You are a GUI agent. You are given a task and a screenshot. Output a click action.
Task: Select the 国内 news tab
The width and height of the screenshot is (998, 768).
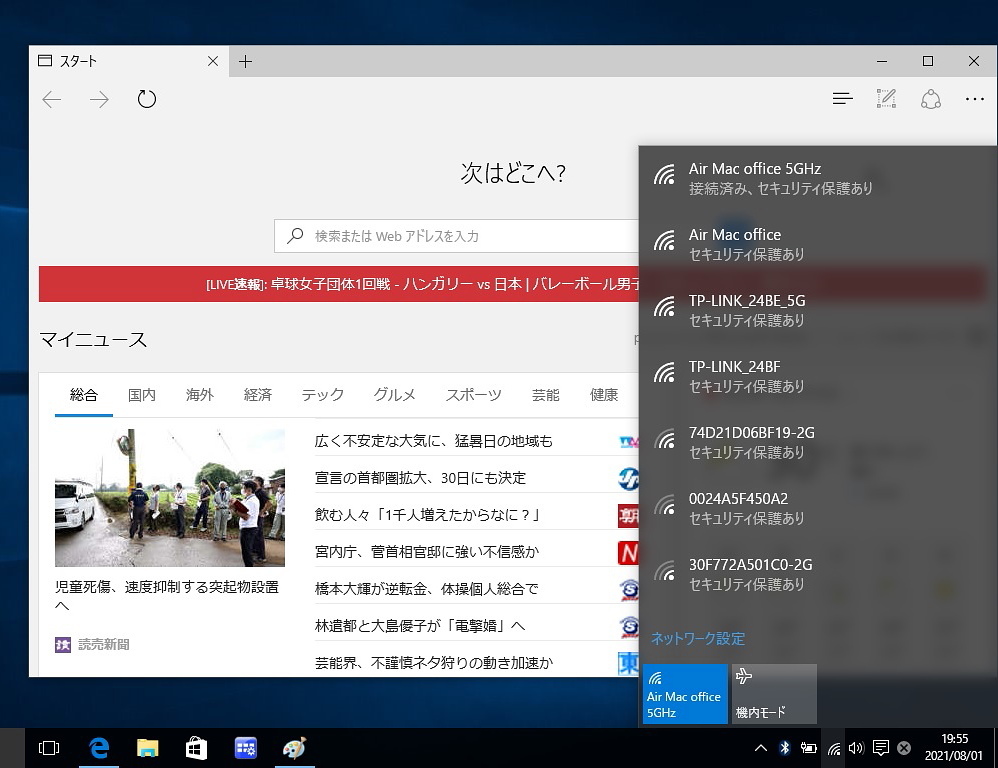point(141,394)
